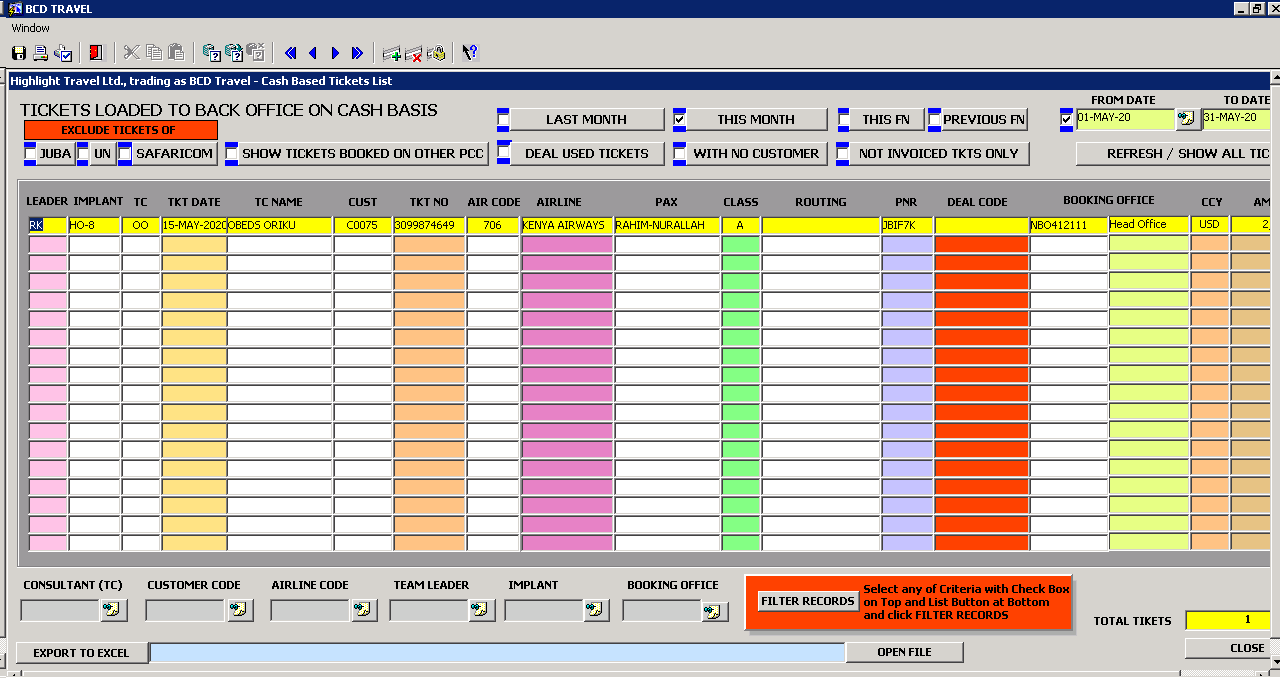Viewport: 1280px width, 678px height.
Task: Click the Consultant (TC) input field
Action: pos(60,609)
